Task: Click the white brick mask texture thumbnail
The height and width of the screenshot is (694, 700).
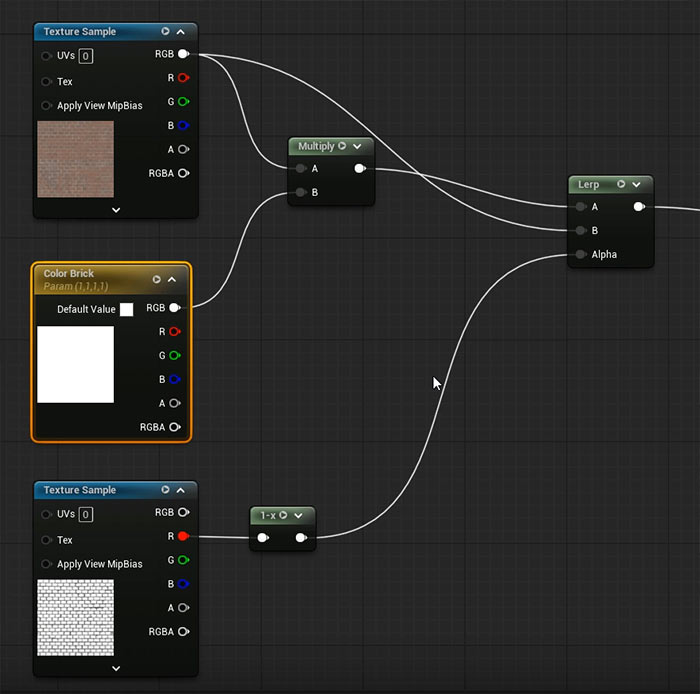Action: (x=75, y=617)
